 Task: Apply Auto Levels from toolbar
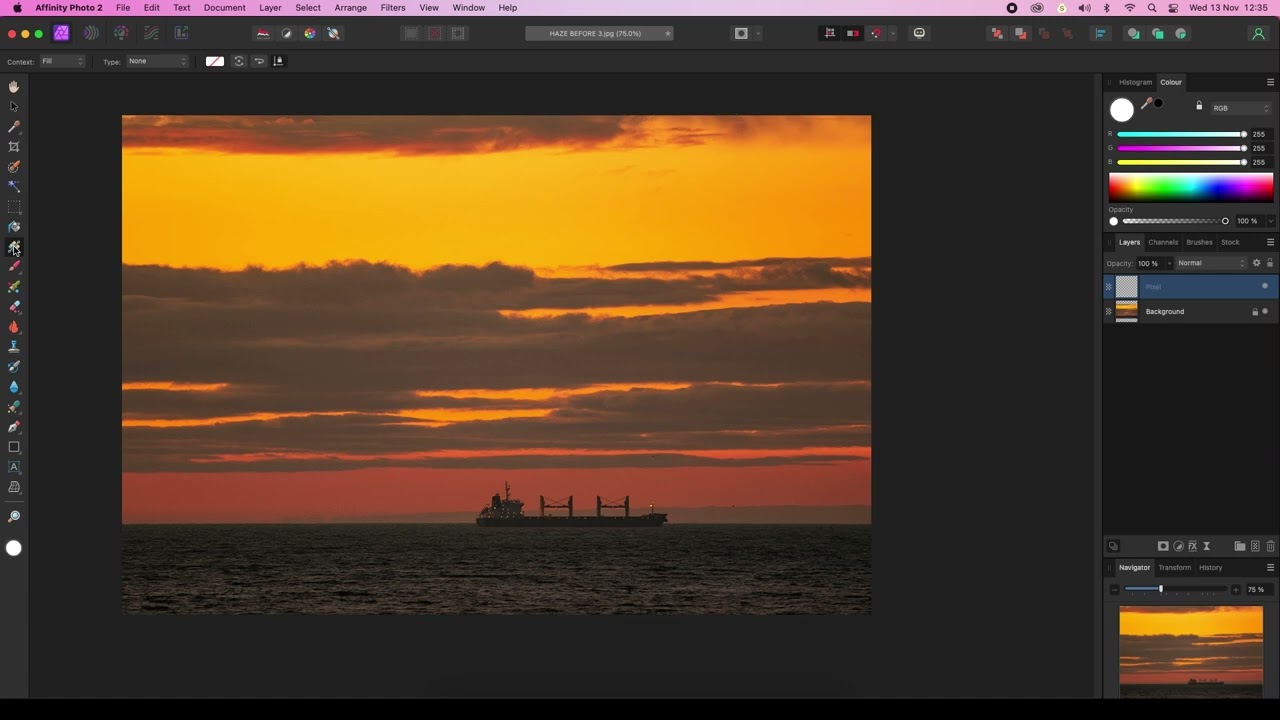263,33
